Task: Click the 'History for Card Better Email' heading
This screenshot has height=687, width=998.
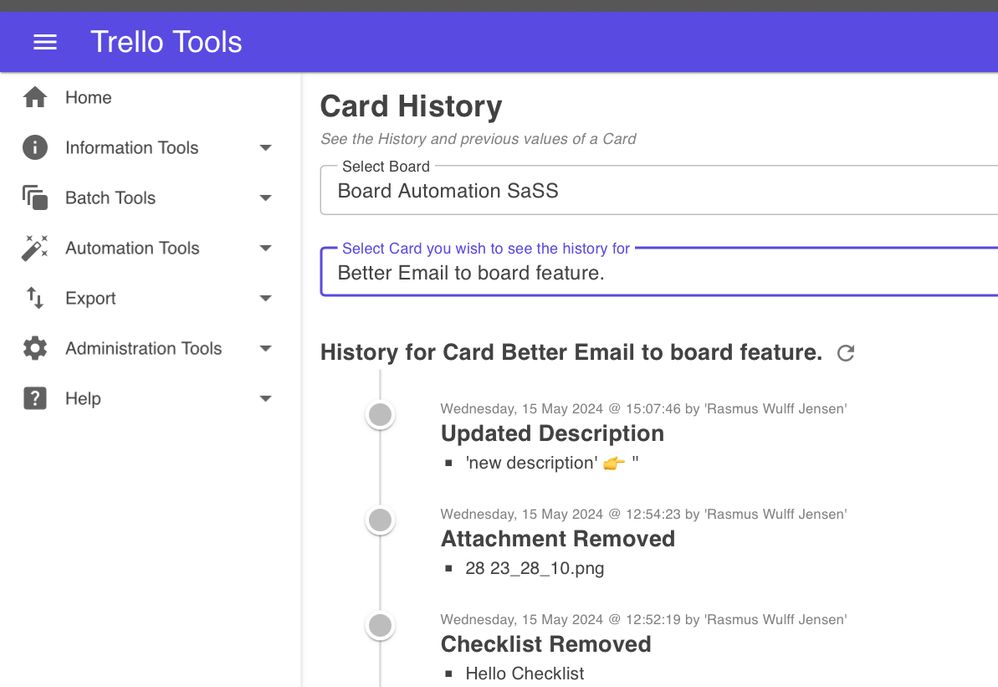Action: 571,352
